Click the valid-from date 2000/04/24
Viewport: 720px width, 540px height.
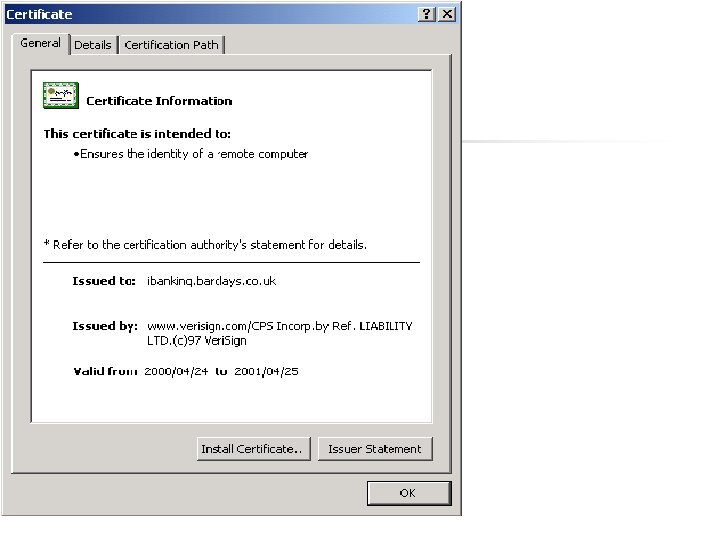pyautogui.click(x=176, y=371)
